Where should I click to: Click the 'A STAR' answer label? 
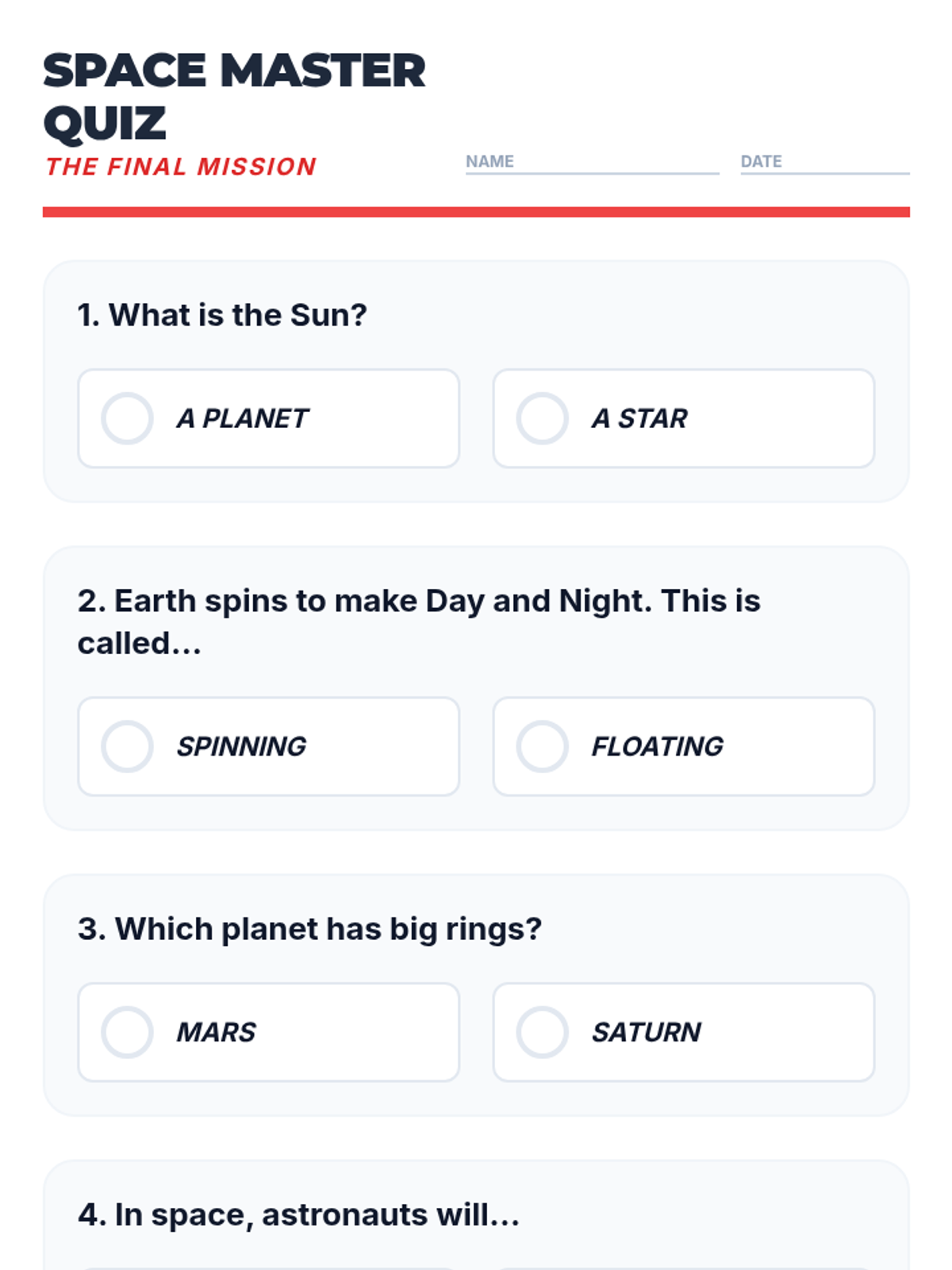point(639,418)
